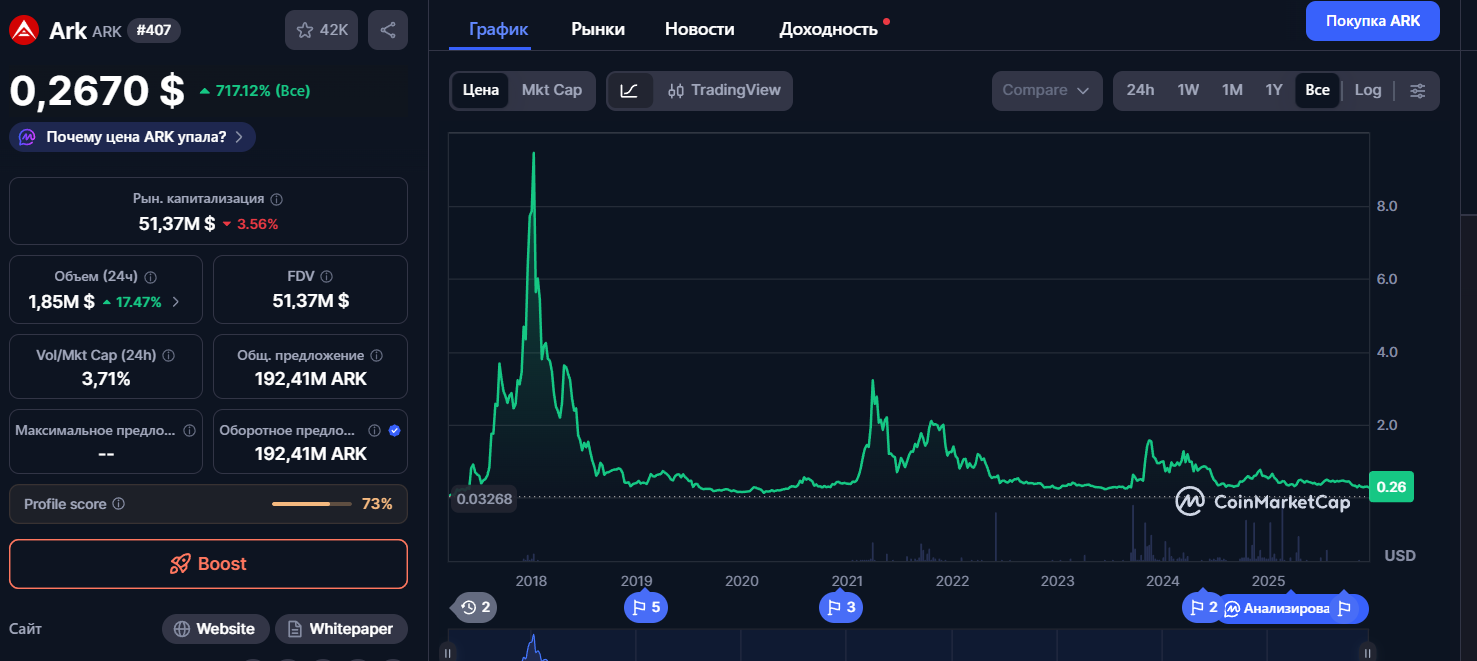Click the Покупка ARK button
1477x661 pixels.
(1372, 21)
